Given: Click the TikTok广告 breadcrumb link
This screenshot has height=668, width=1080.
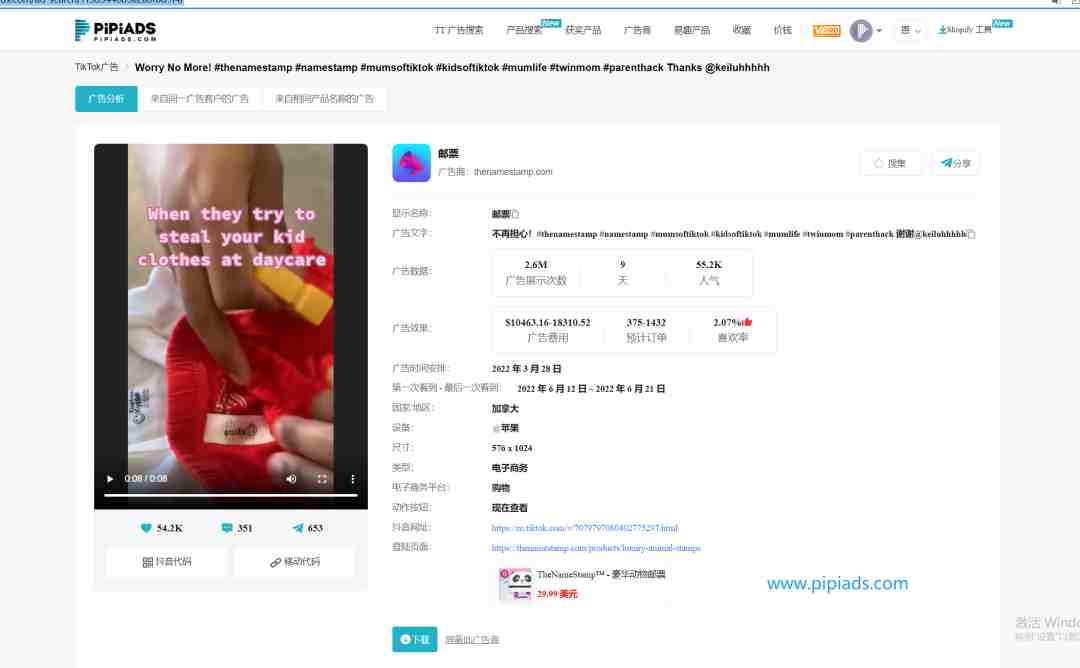Looking at the screenshot, I should (x=96, y=67).
